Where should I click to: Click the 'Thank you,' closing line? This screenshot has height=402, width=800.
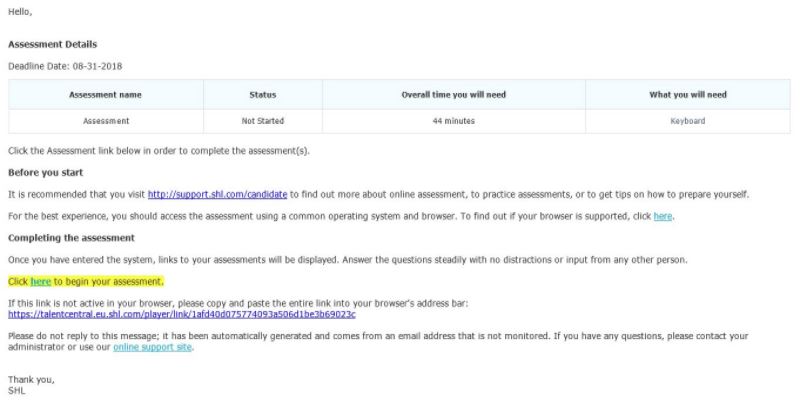coord(31,380)
